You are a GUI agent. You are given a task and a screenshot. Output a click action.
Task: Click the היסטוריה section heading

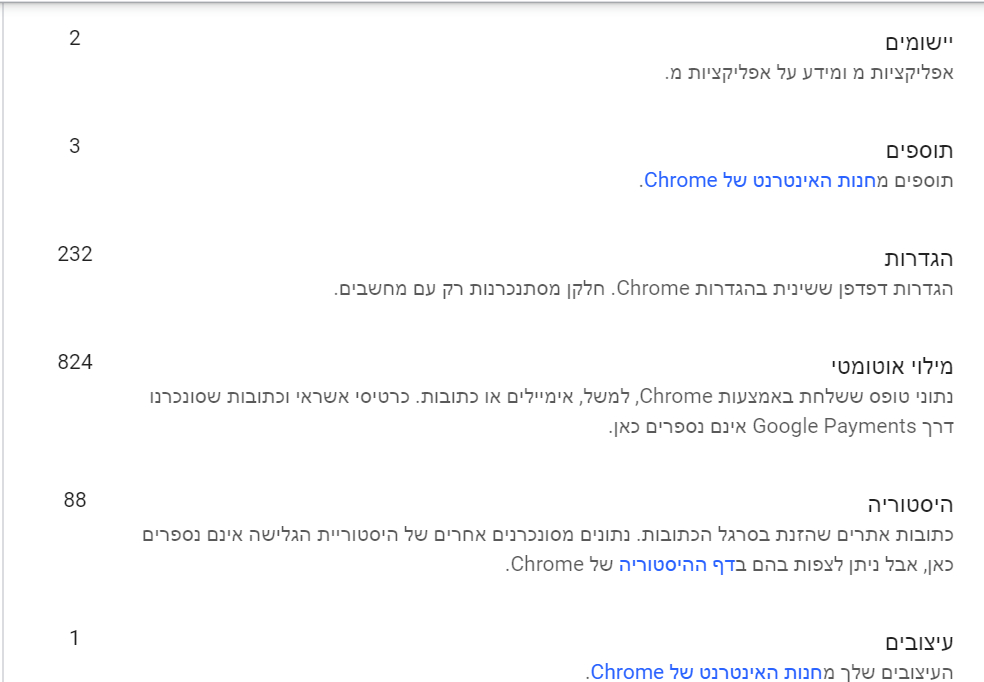coord(910,503)
